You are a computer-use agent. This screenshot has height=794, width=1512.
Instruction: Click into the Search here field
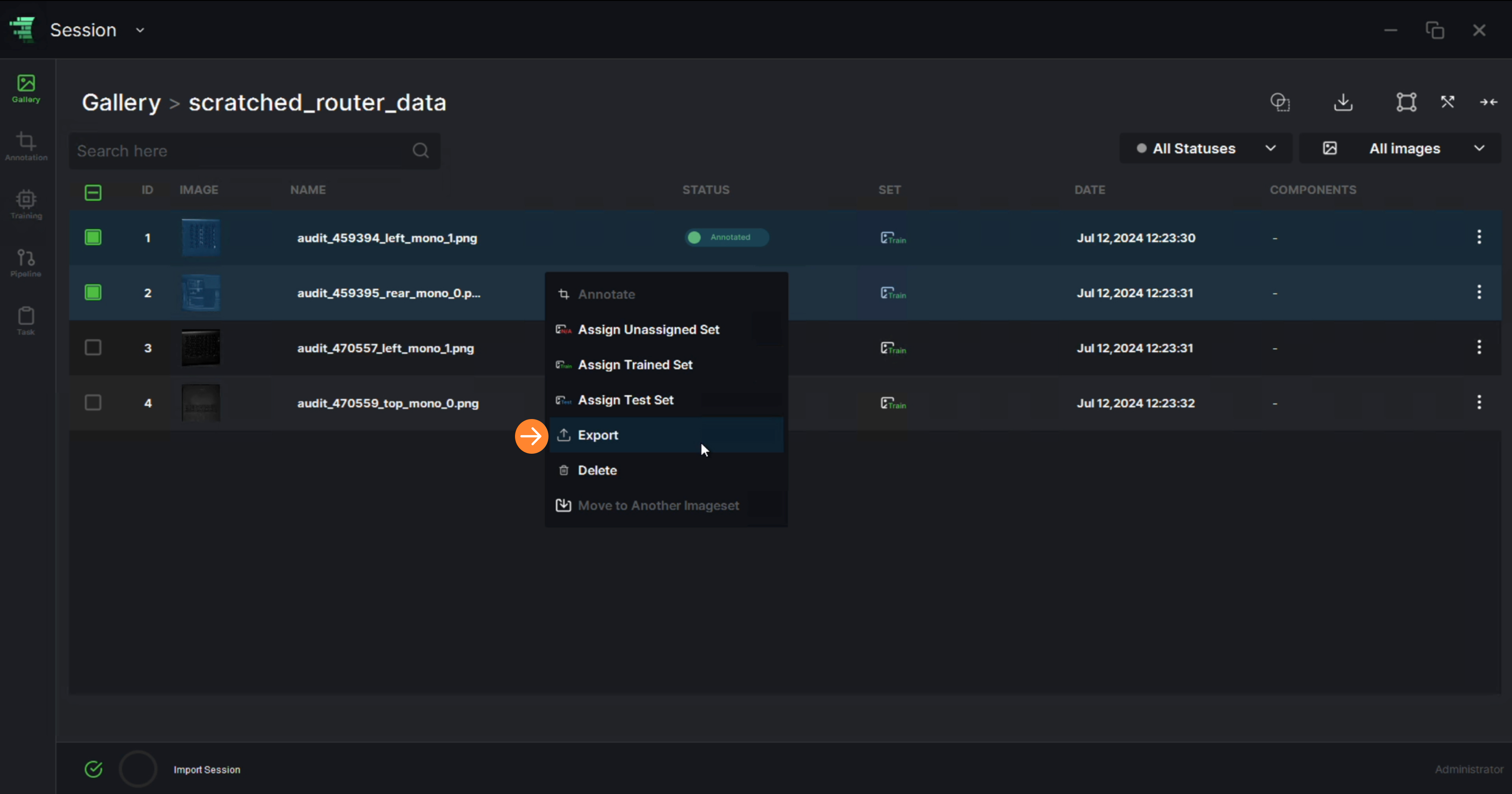[255, 151]
